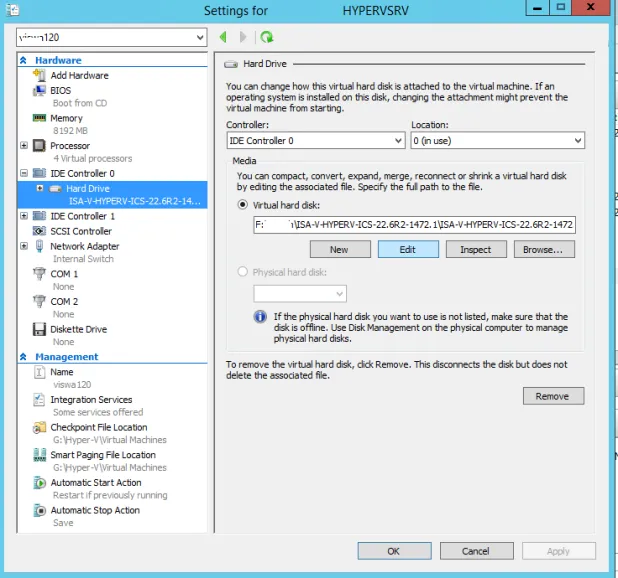Select the Diskette Drive tree item
Image resolution: width=618 pixels, height=578 pixels.
click(x=78, y=329)
